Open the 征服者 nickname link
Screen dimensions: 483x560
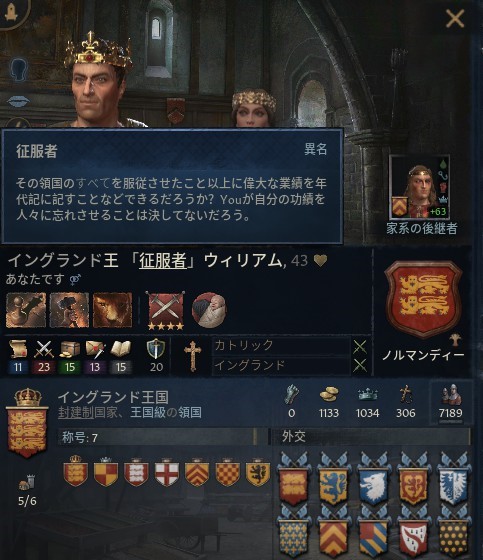pyautogui.click(x=163, y=261)
